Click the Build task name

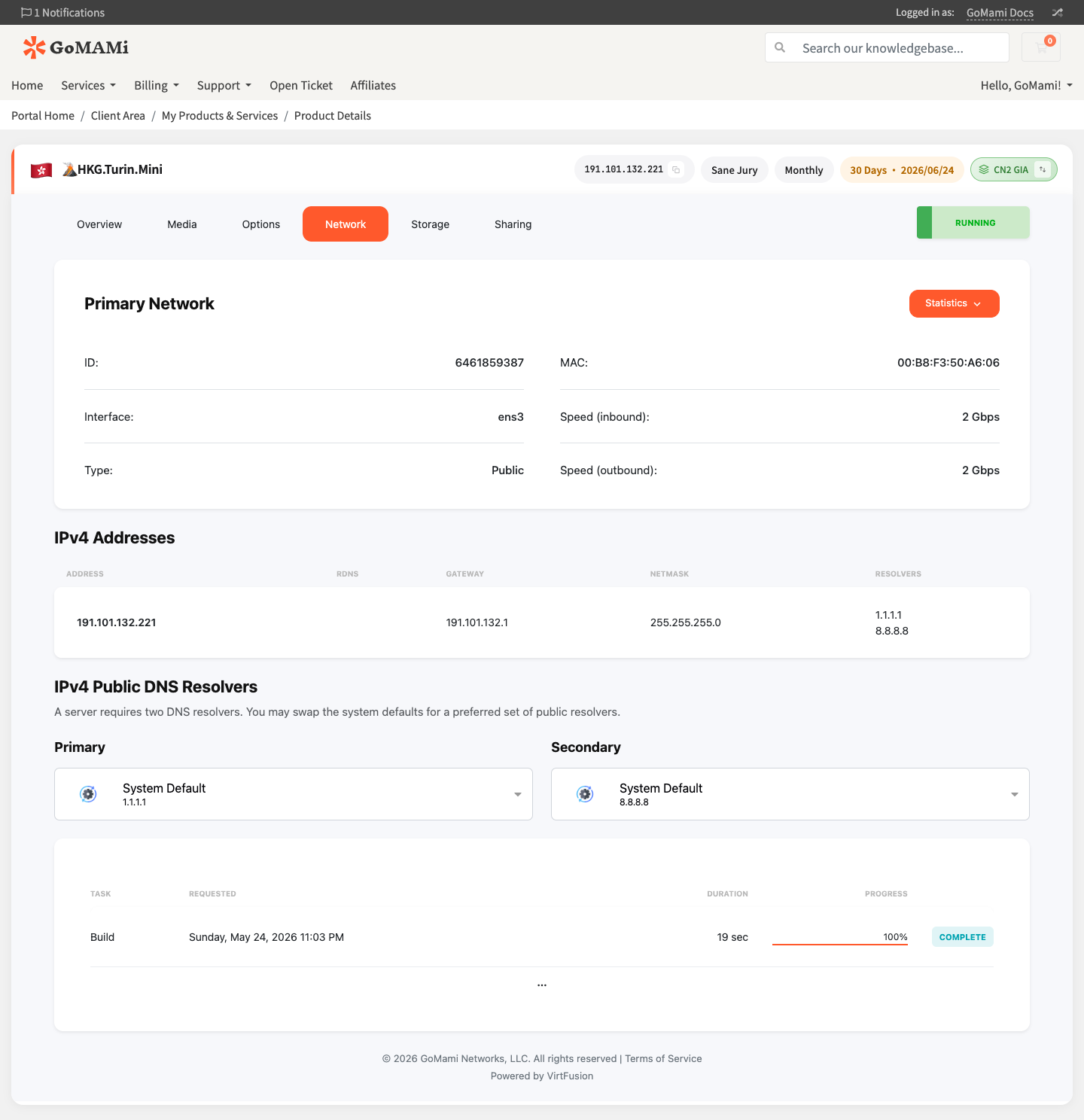pyautogui.click(x=102, y=937)
